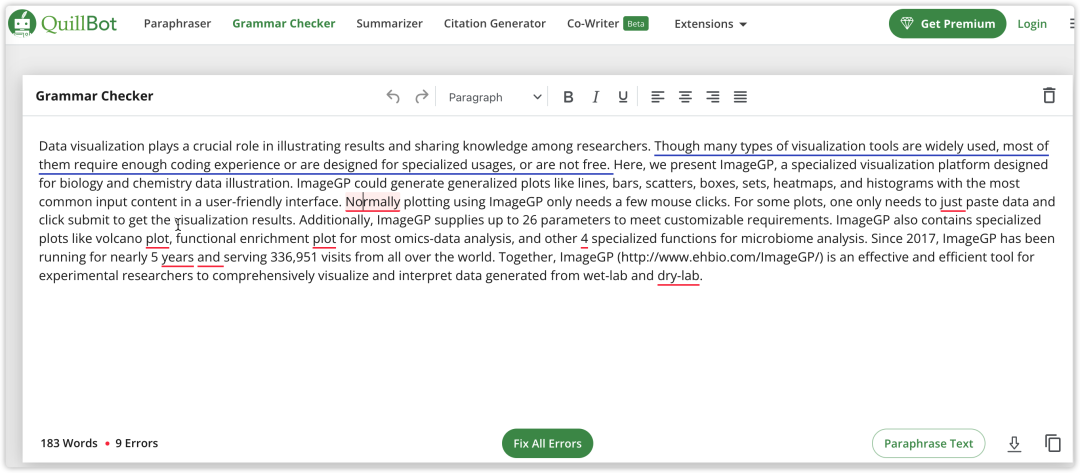This screenshot has width=1080, height=473.
Task: Open the Grammar Checker tab
Action: tap(284, 23)
